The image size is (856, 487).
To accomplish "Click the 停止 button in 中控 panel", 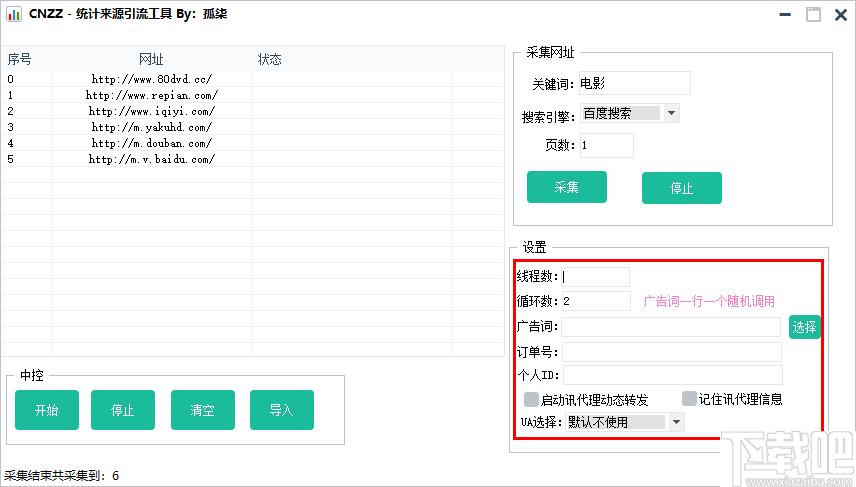I will 123,410.
